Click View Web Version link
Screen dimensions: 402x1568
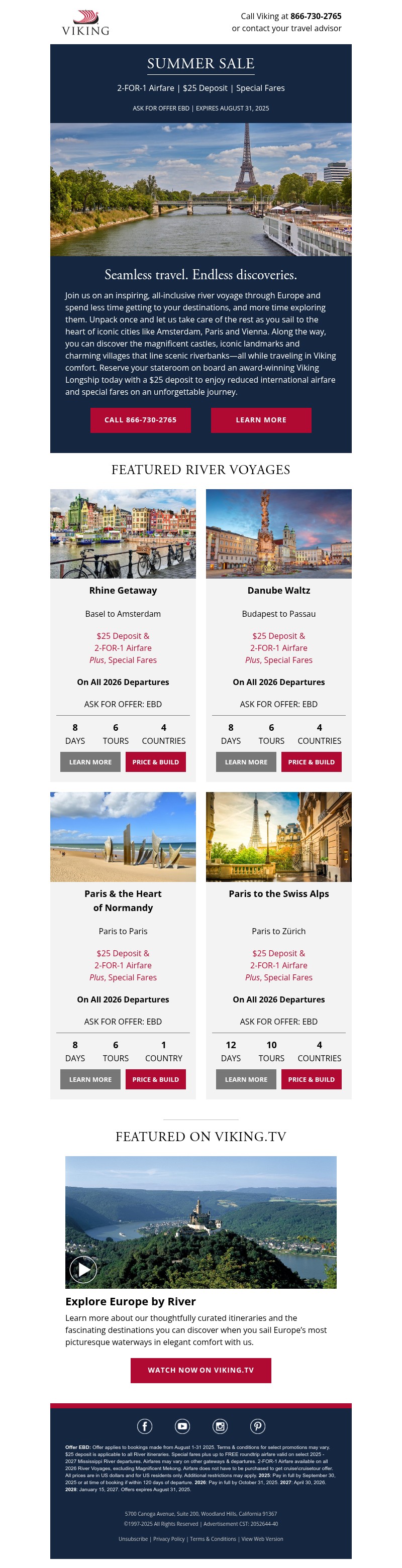(262, 1538)
